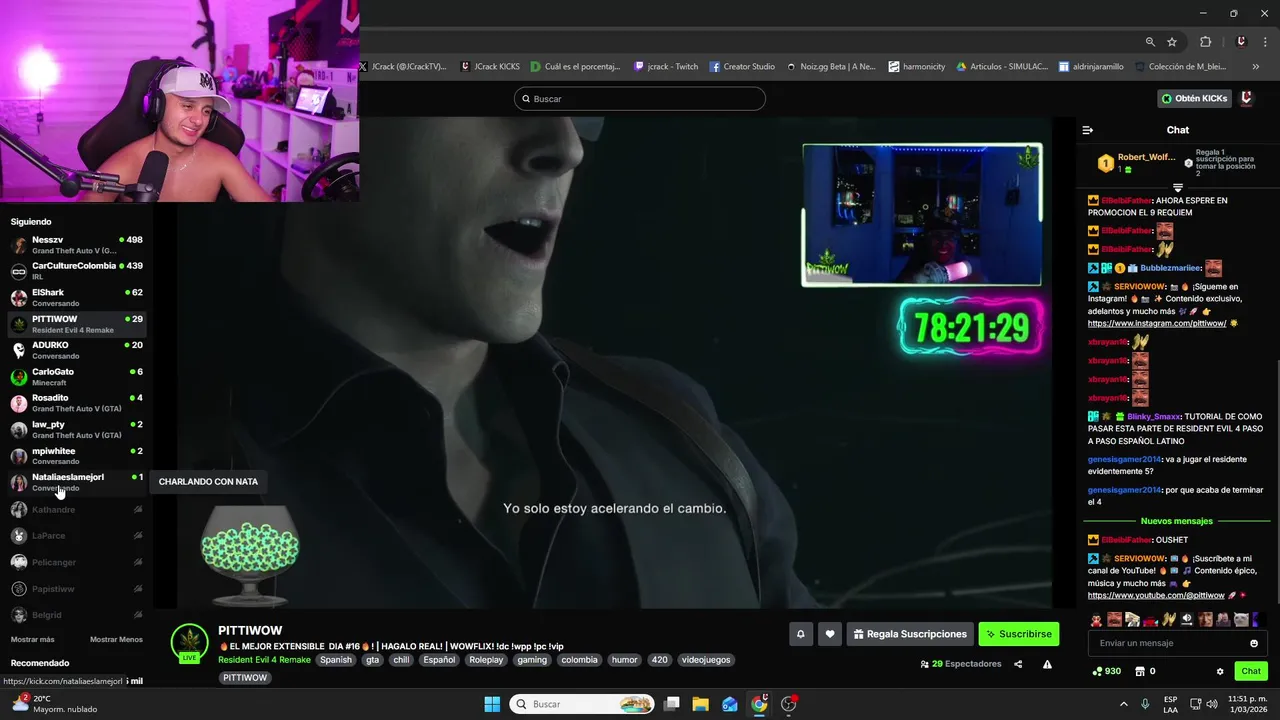Send the message with the green Chat button
This screenshot has height=720, width=1280.
point(1251,671)
